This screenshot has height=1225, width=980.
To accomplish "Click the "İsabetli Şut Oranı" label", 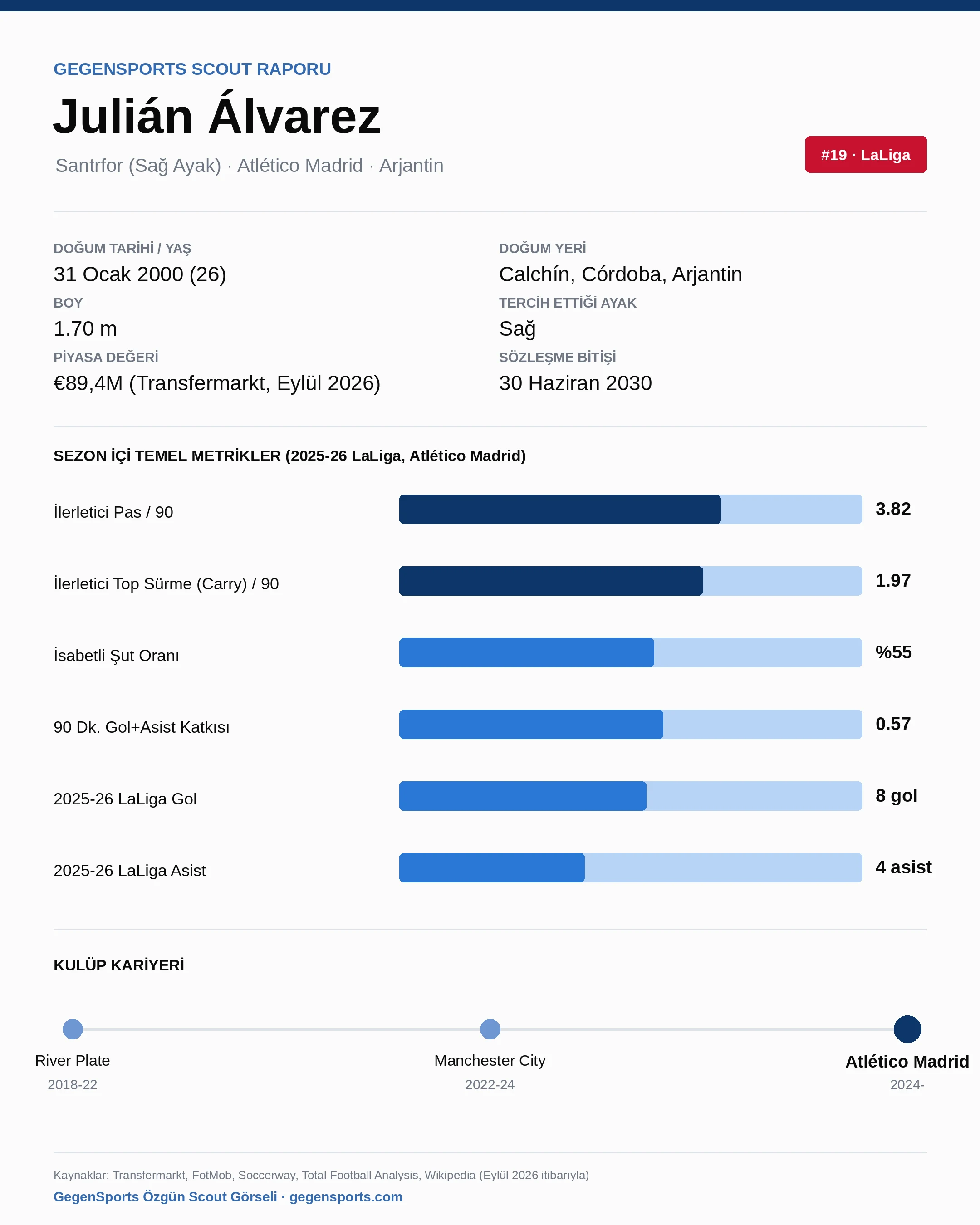I will point(116,655).
